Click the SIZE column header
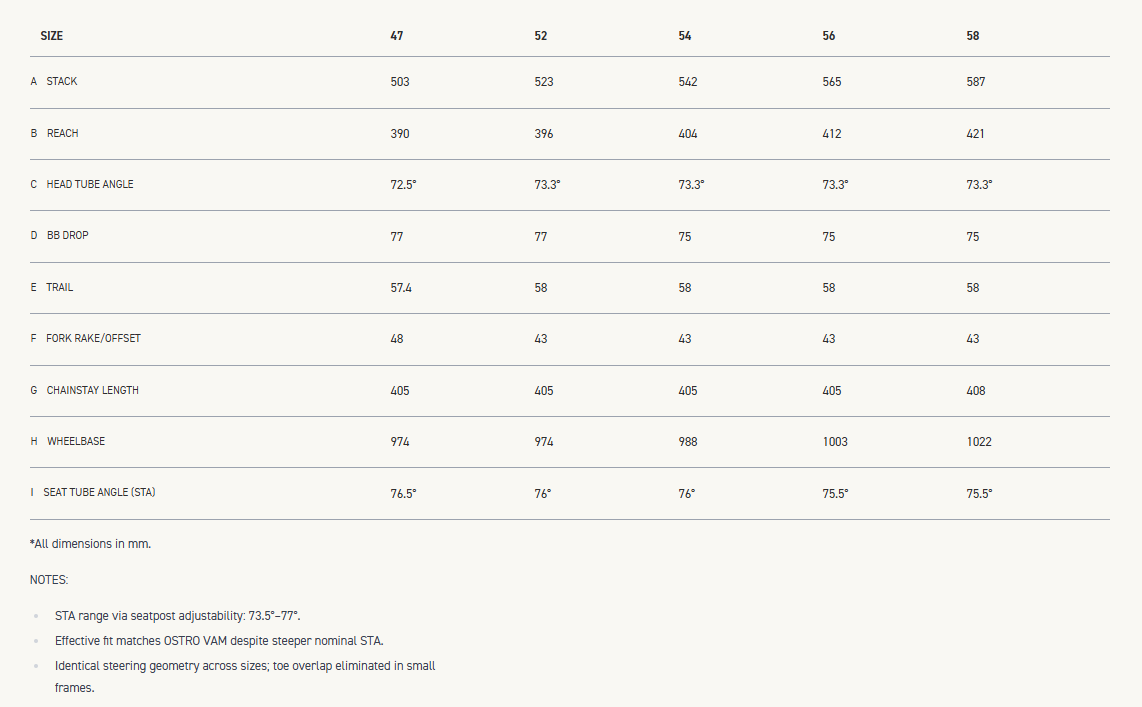 tap(51, 36)
